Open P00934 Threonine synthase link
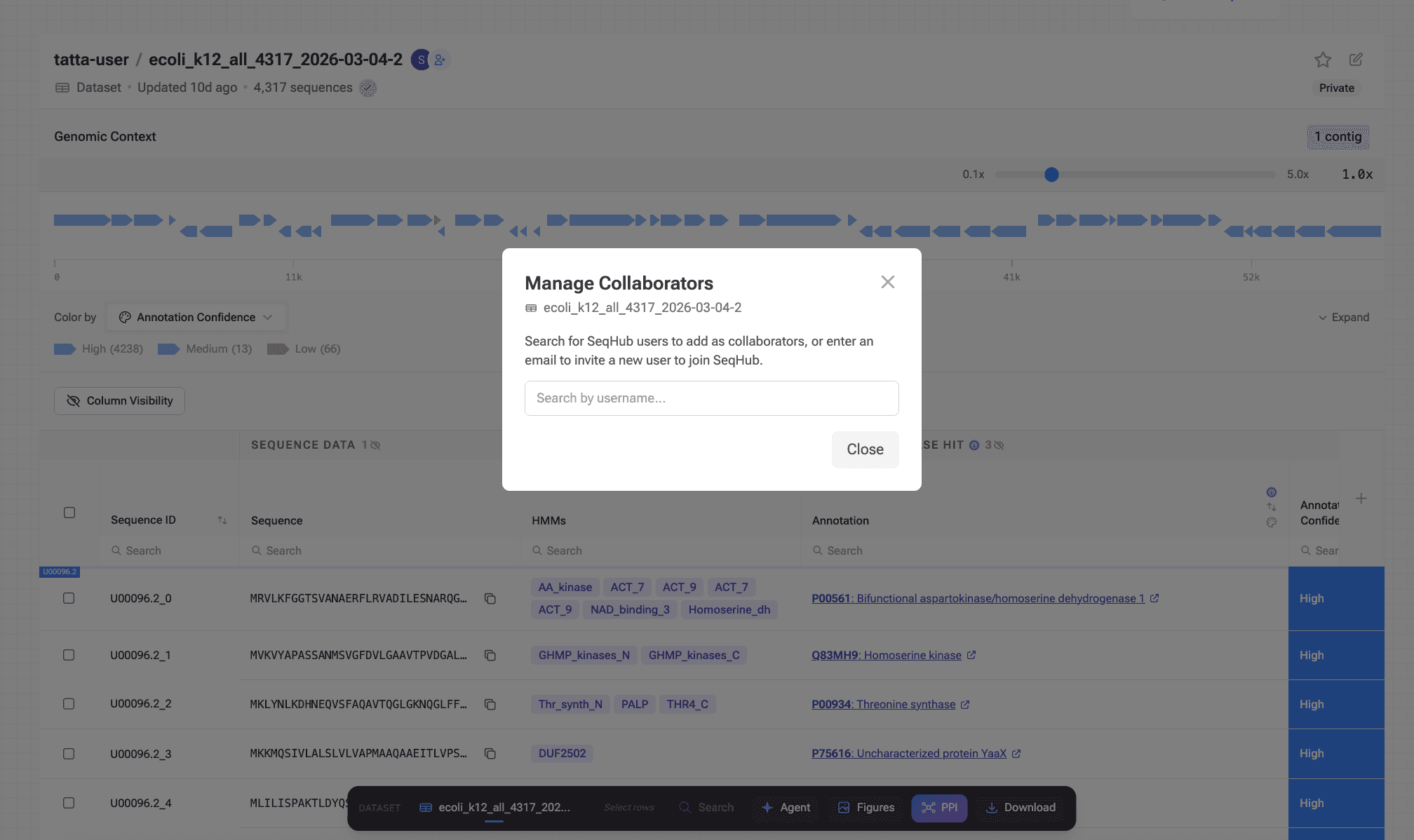Image resolution: width=1414 pixels, height=840 pixels. [883, 705]
